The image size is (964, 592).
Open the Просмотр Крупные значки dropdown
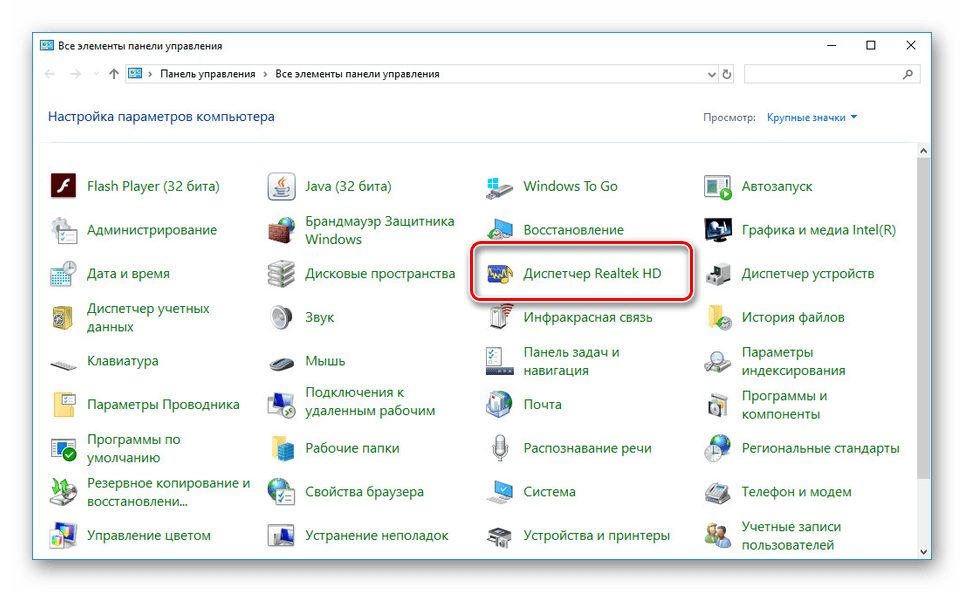(x=812, y=118)
